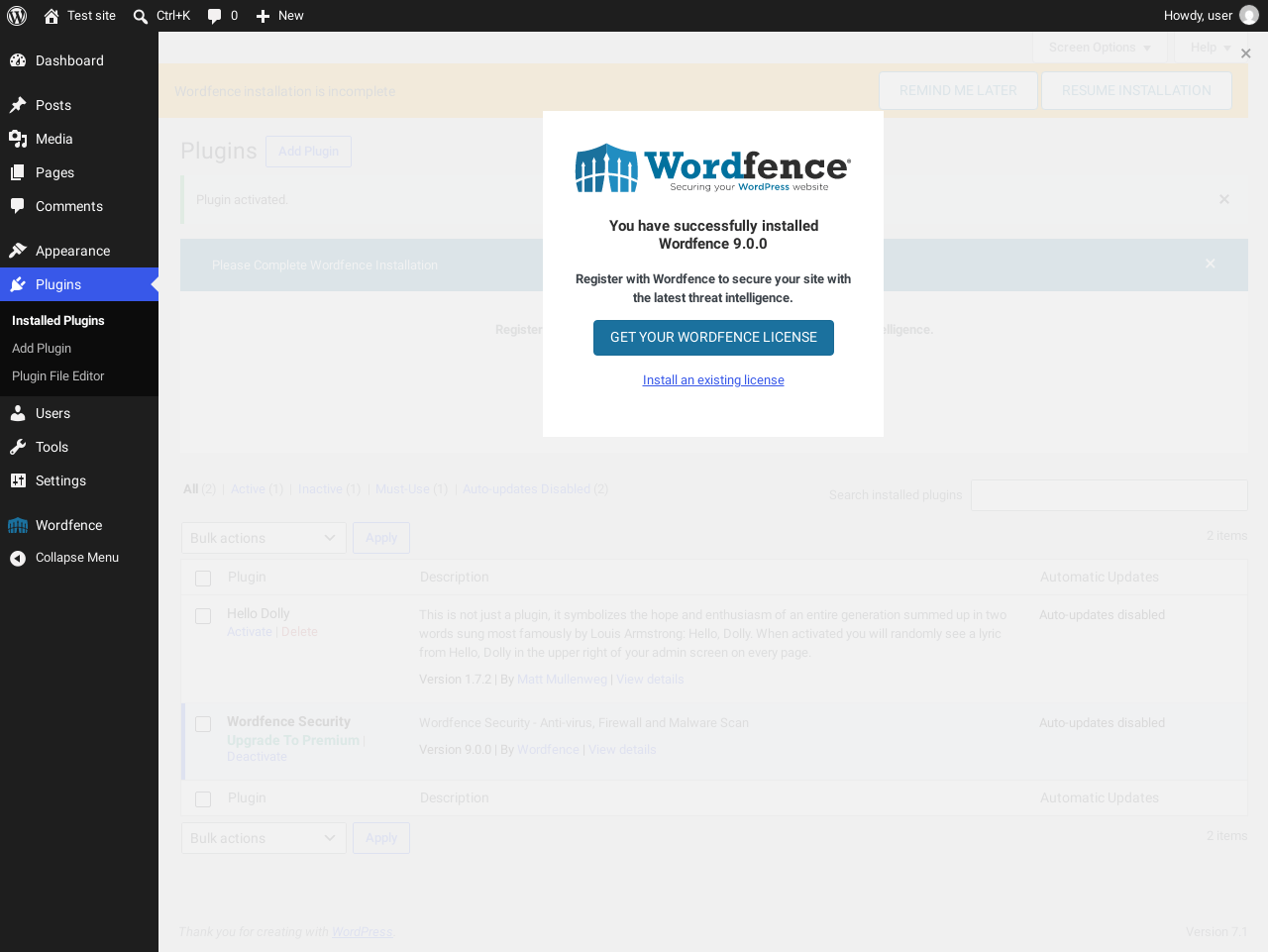Image resolution: width=1268 pixels, height=952 pixels.
Task: Open the Matt Mullenweg author link
Action: pos(562,680)
